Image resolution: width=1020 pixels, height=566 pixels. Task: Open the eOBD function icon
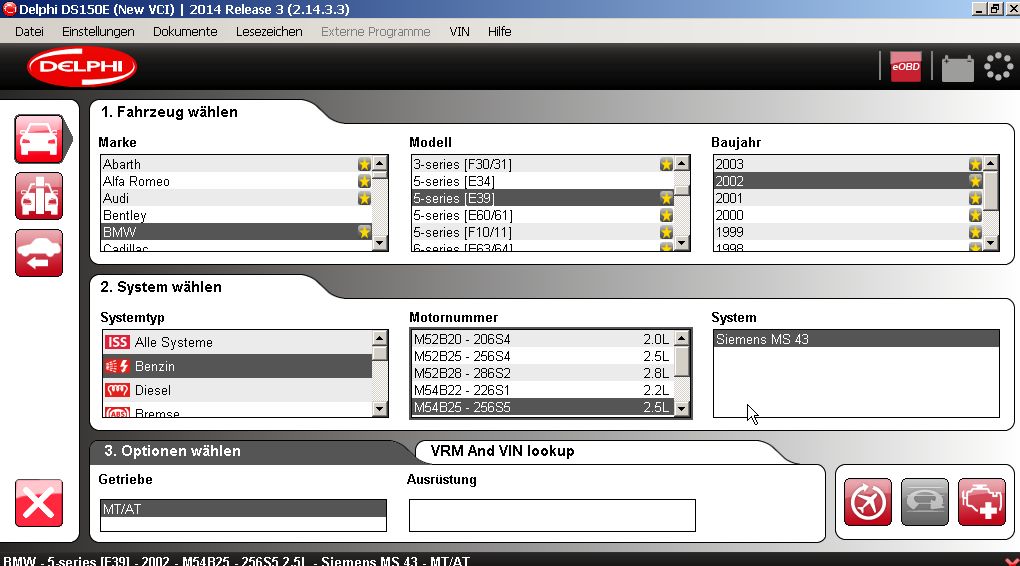click(906, 66)
